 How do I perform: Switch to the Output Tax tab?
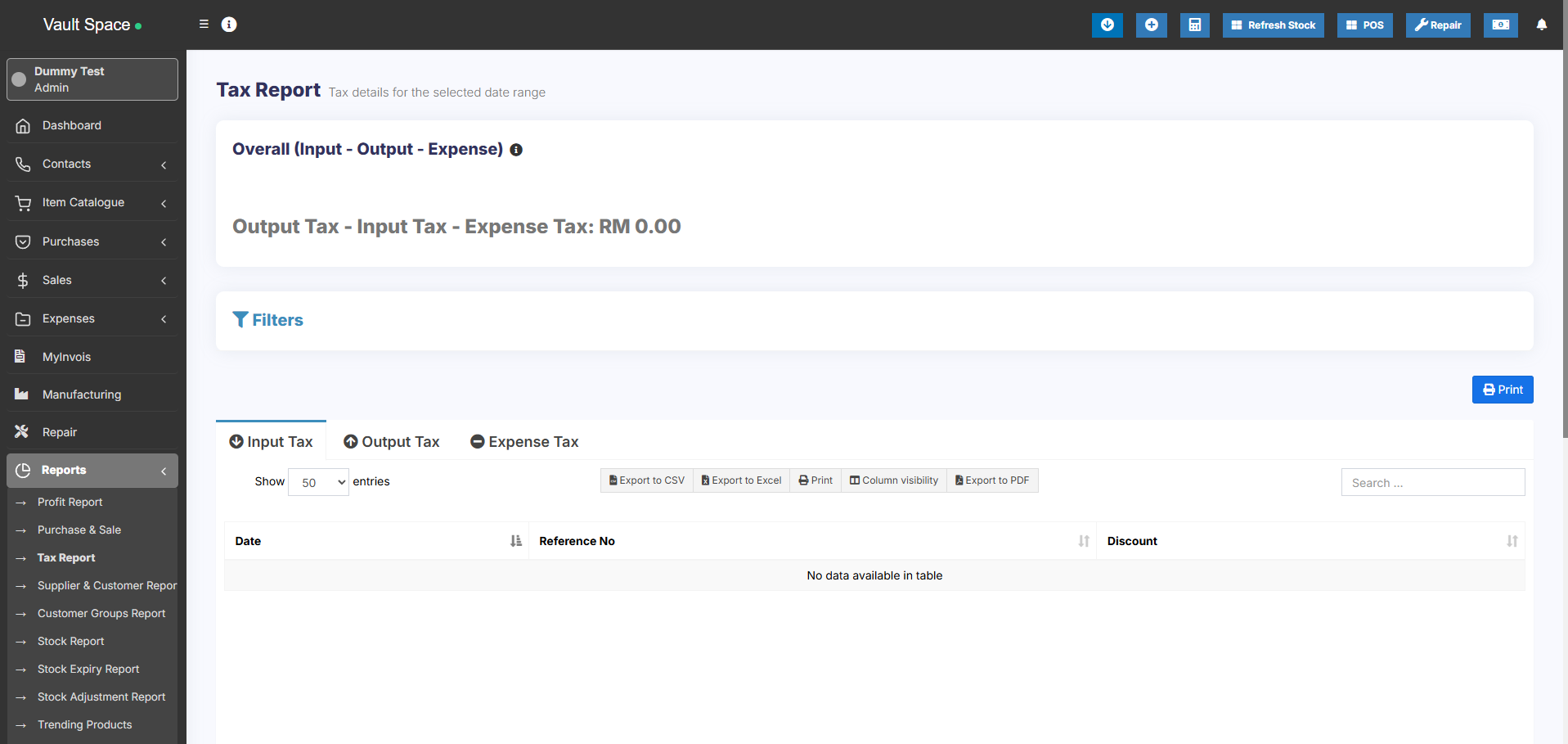tap(392, 442)
